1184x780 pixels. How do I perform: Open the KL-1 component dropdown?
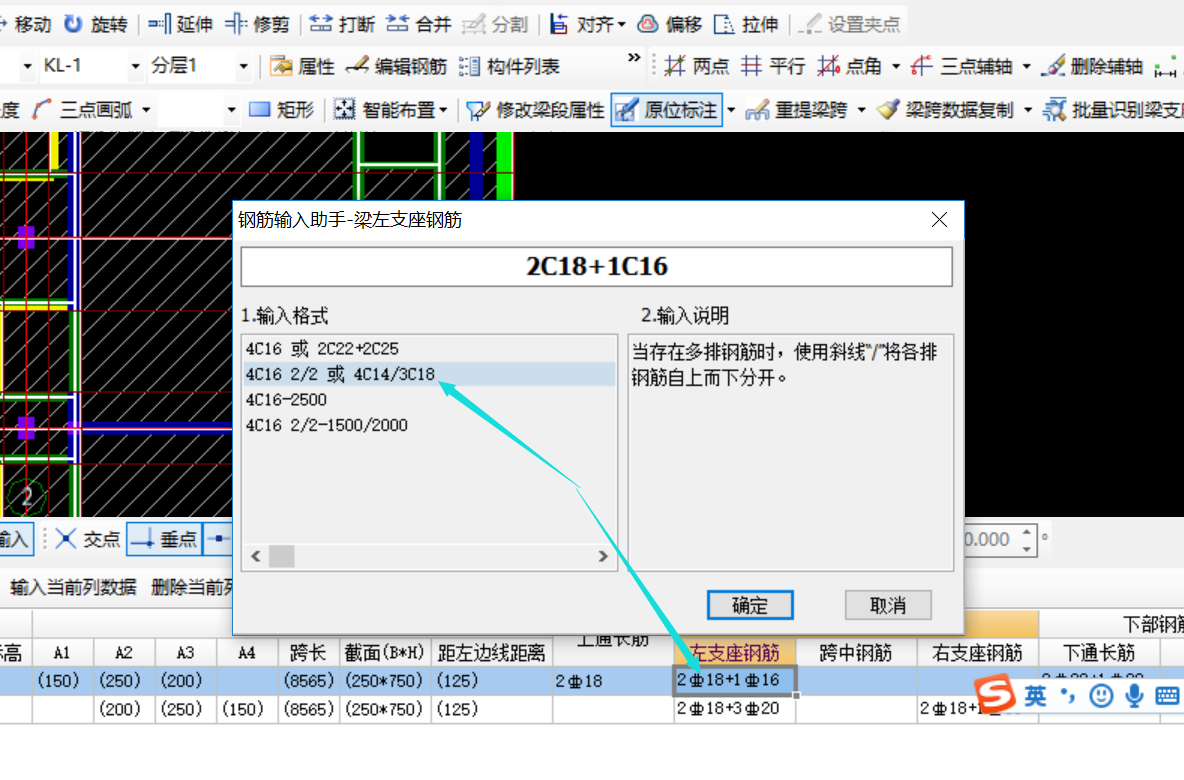click(135, 66)
